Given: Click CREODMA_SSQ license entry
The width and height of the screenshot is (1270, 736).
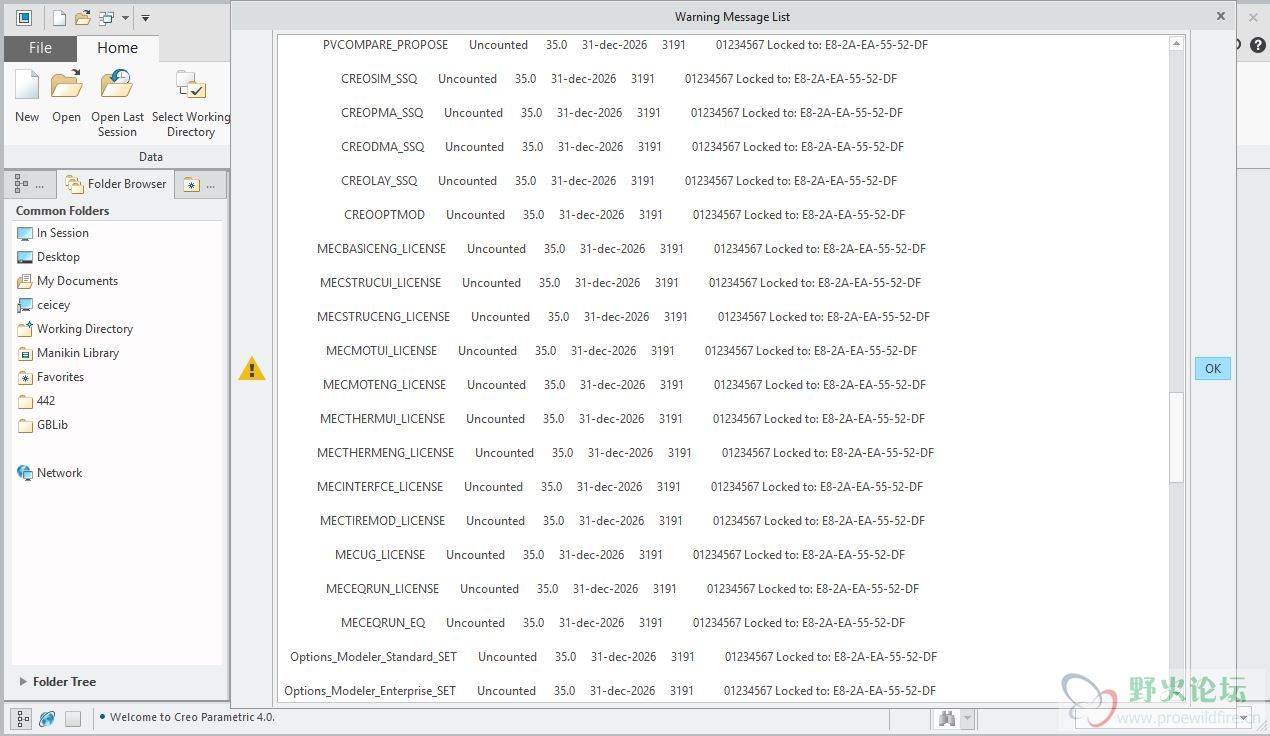Looking at the screenshot, I should 622,147.
